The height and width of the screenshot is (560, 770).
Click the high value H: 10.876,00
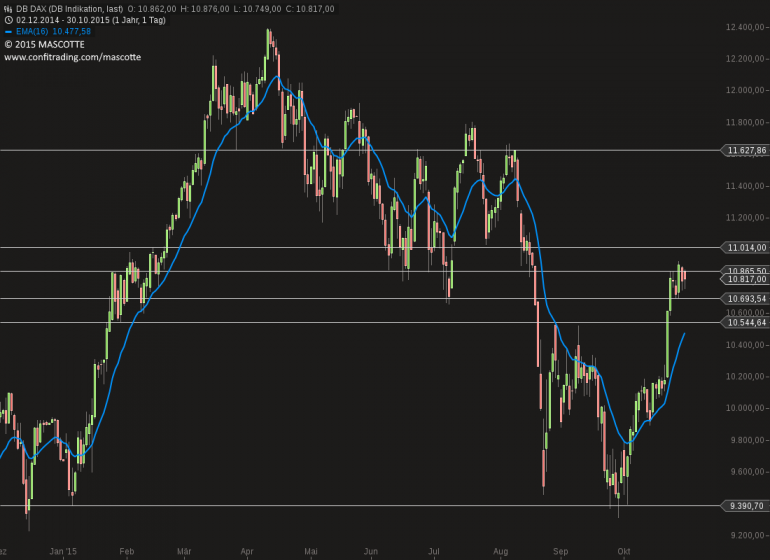204,9
